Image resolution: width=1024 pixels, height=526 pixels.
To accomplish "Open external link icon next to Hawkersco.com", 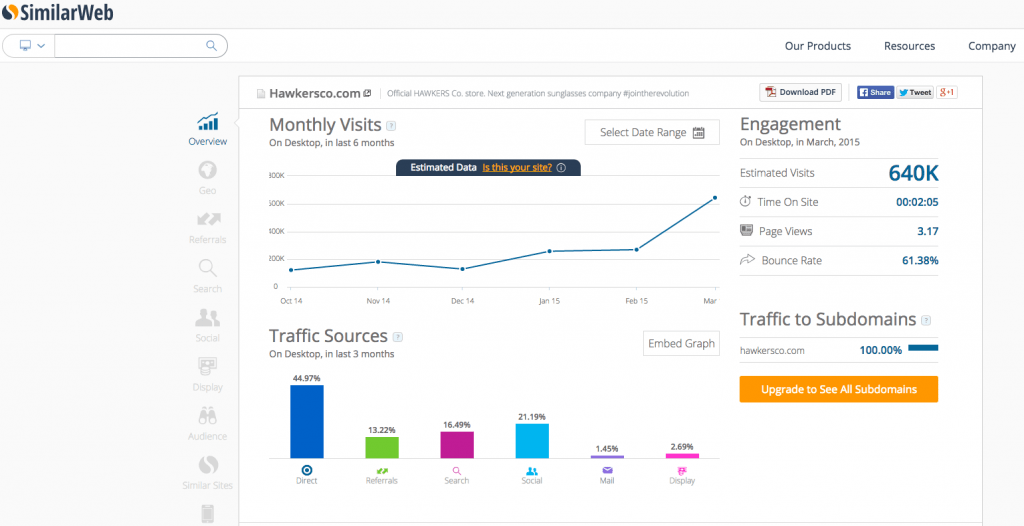I will coord(367,93).
